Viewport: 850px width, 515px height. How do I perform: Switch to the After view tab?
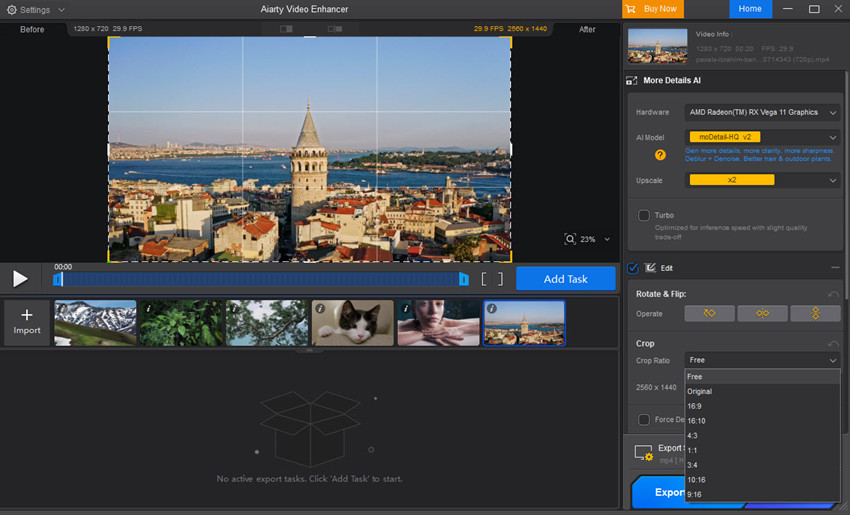tap(587, 29)
